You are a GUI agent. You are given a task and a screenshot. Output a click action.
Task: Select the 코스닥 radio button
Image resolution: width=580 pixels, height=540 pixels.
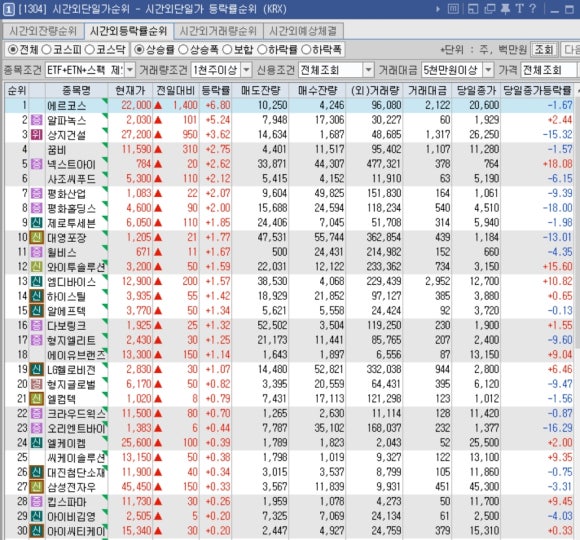90,50
